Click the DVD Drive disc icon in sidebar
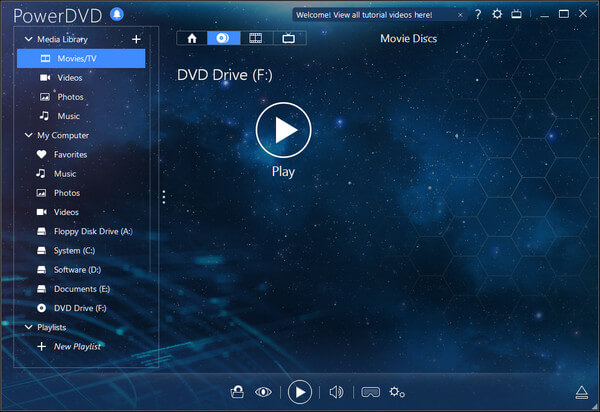The height and width of the screenshot is (412, 600). pyautogui.click(x=41, y=308)
